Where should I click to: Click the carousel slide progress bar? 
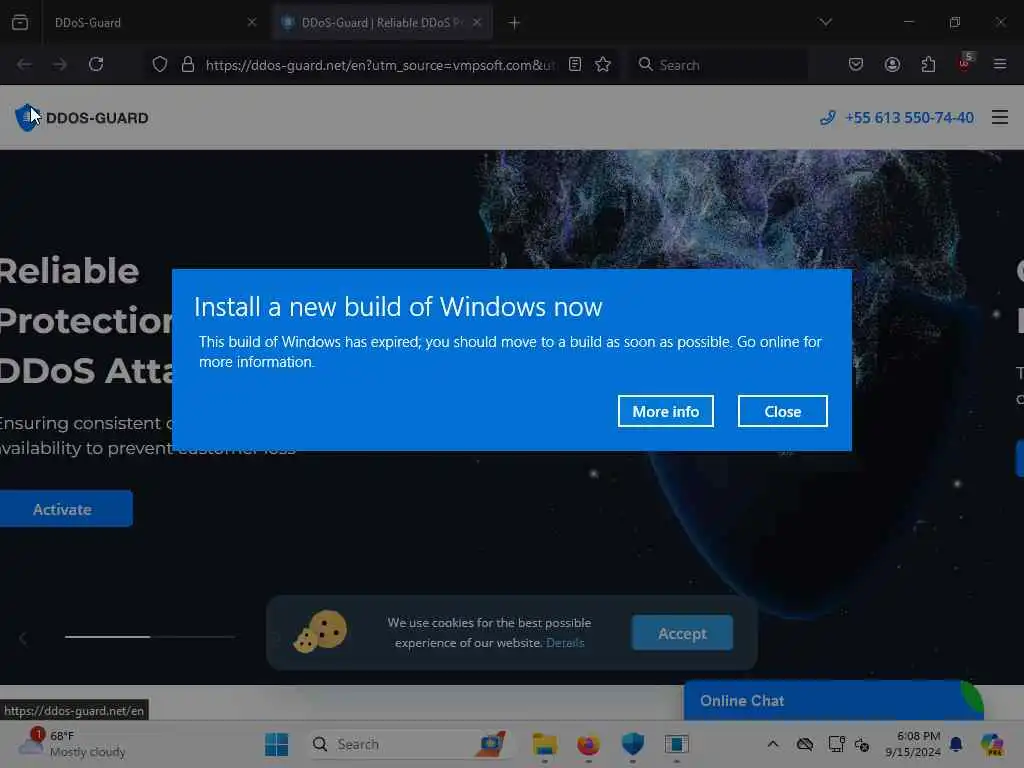150,636
